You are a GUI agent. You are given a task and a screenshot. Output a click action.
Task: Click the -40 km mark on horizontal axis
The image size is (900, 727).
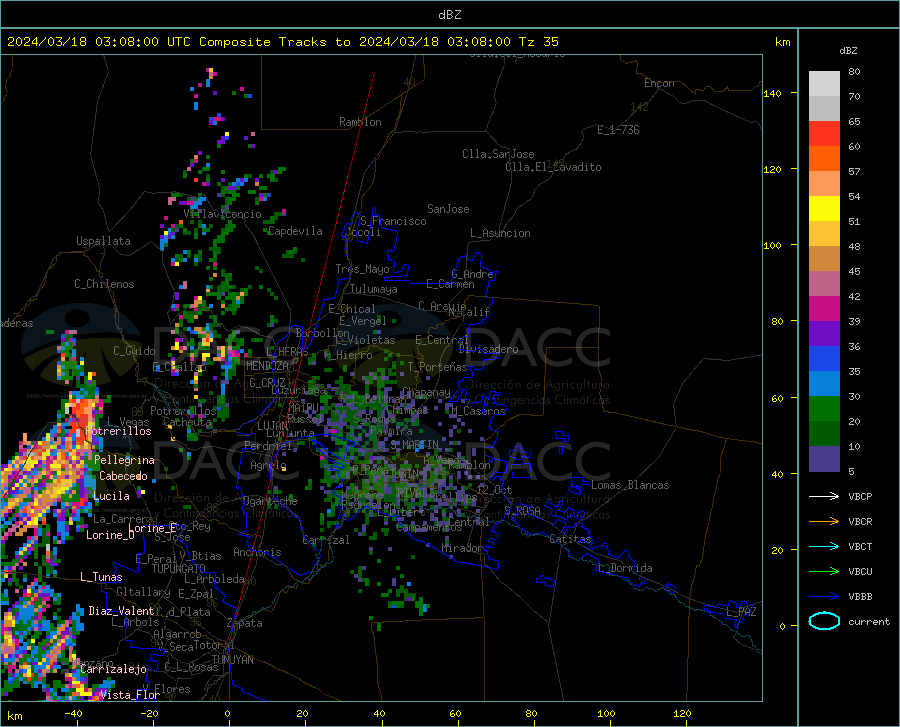73,714
